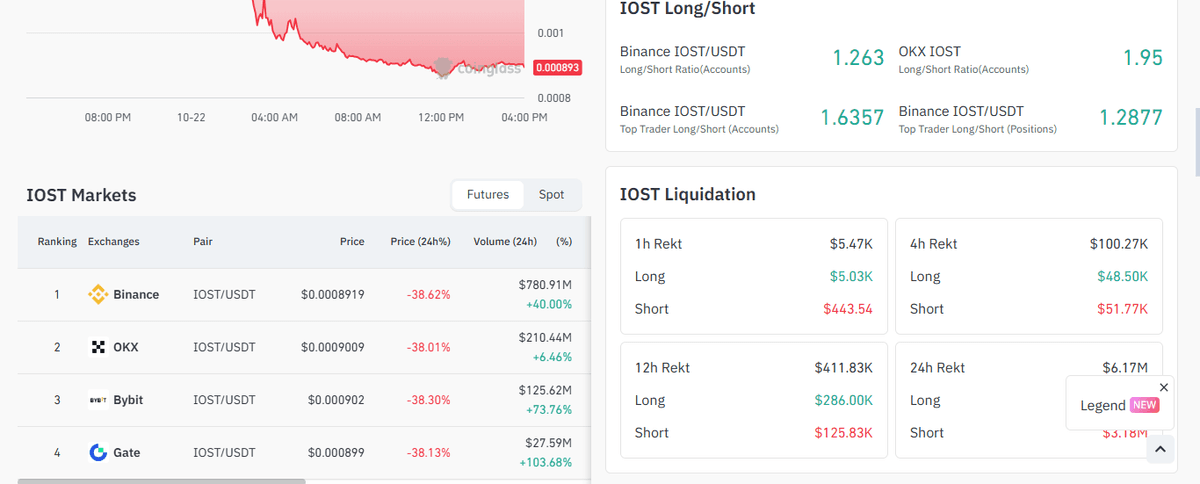The width and height of the screenshot is (1200, 484).
Task: Click the Gate exchange logo icon
Action: [98, 452]
